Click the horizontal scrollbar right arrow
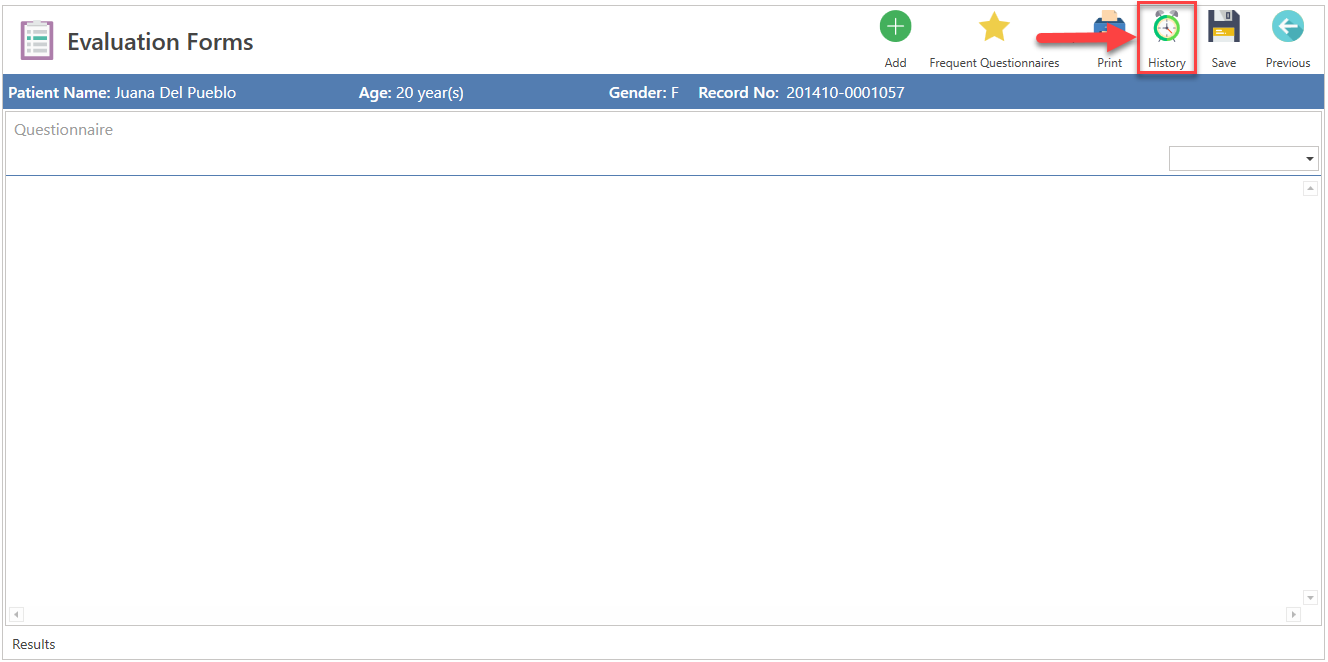 (x=1293, y=614)
